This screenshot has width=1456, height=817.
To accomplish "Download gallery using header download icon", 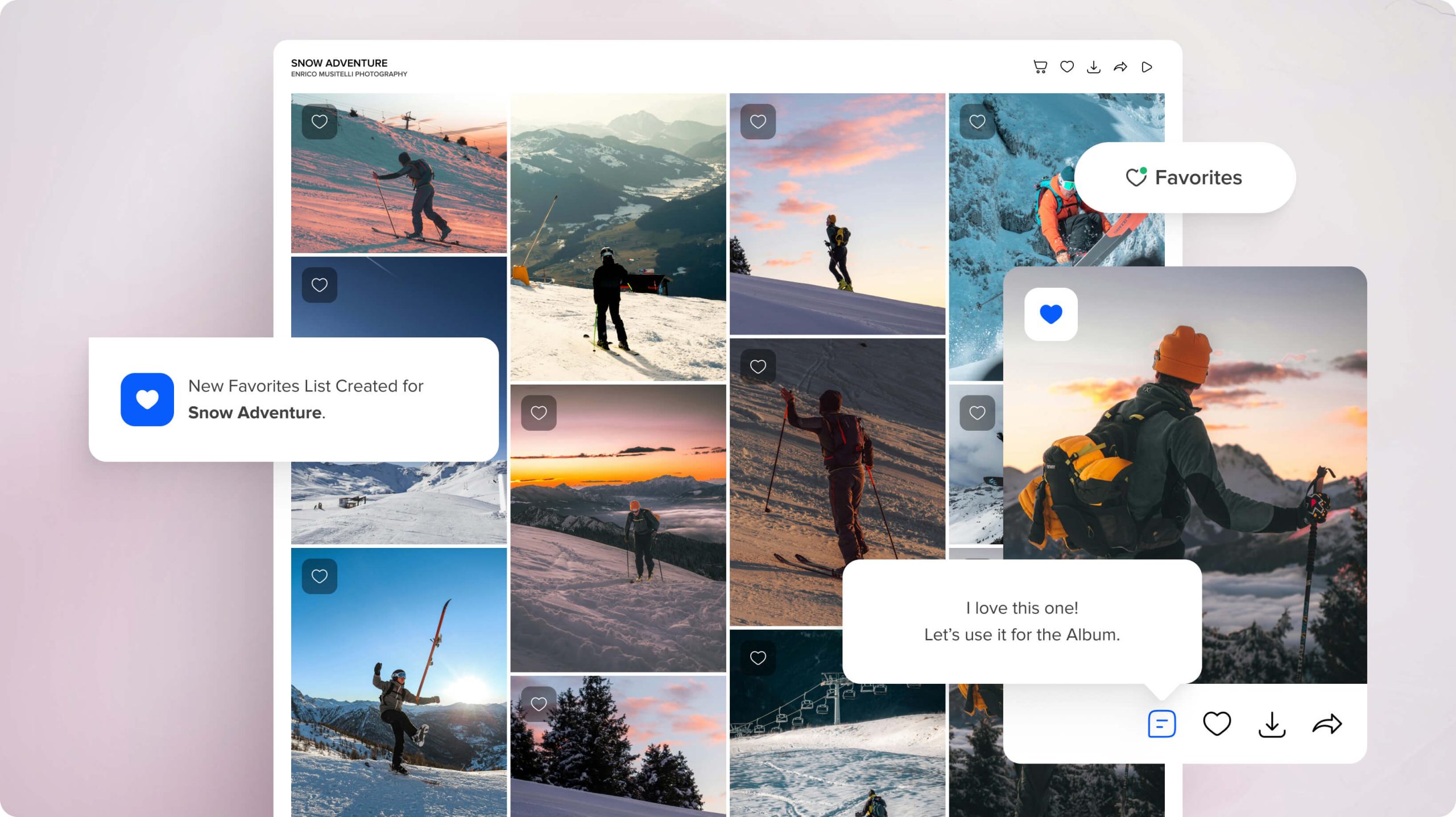I will coord(1093,67).
